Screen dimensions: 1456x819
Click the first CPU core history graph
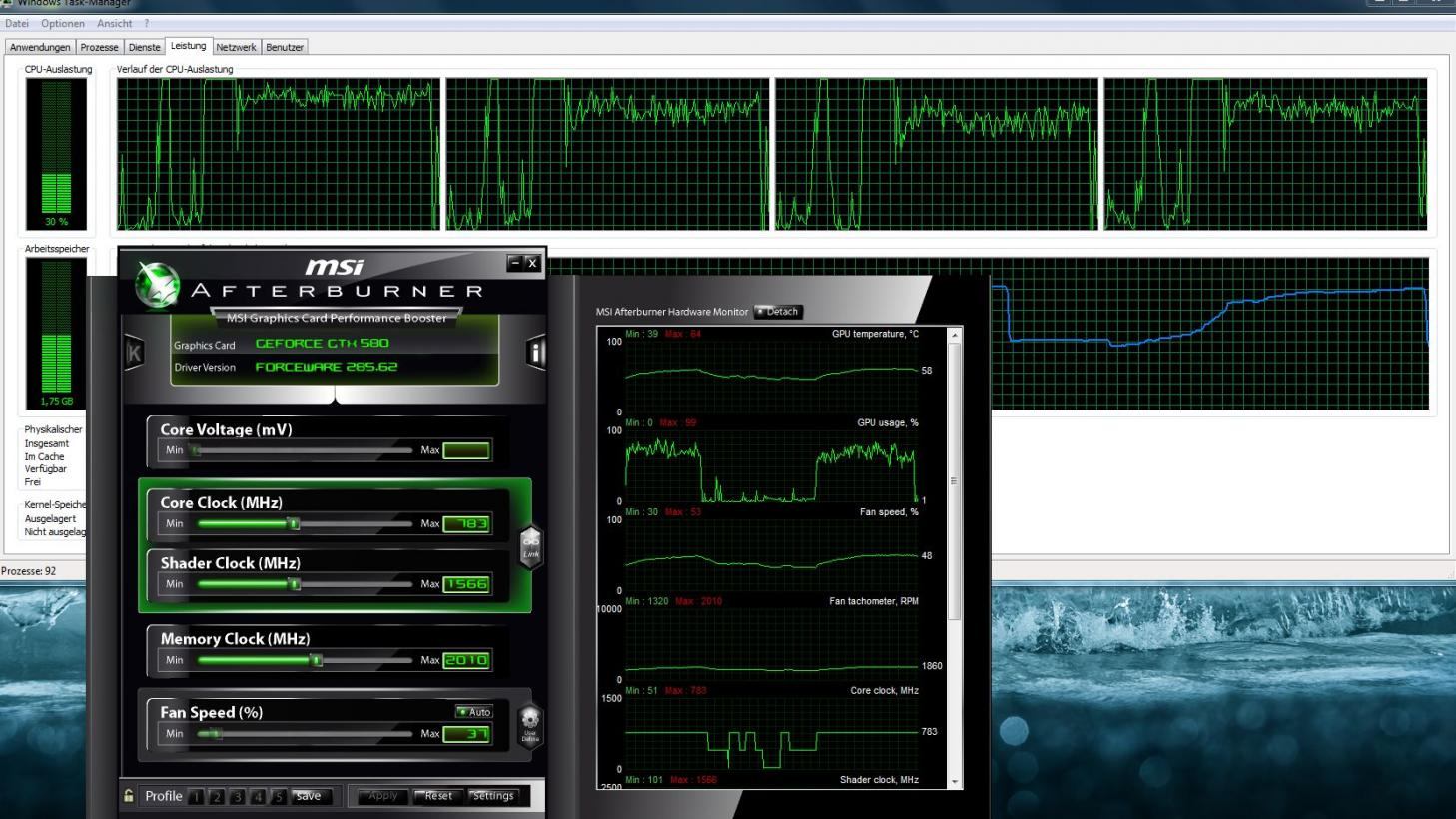pos(279,154)
